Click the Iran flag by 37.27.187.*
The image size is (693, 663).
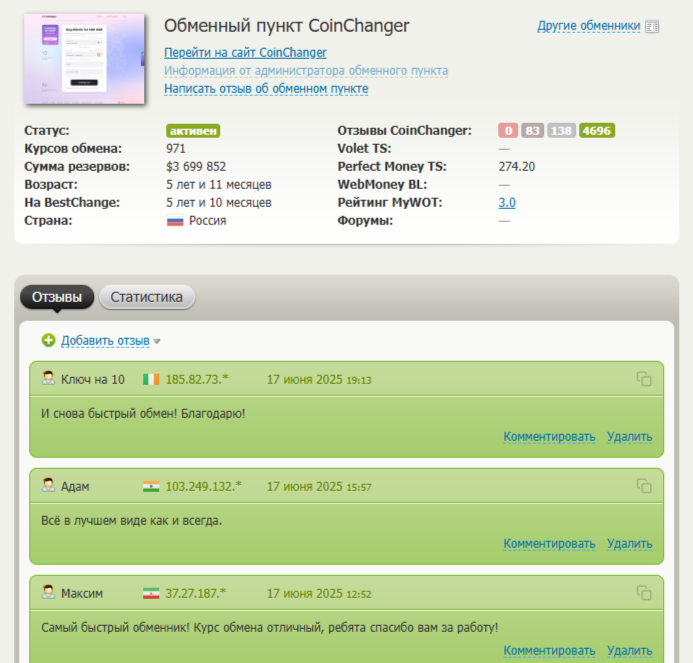click(x=151, y=594)
